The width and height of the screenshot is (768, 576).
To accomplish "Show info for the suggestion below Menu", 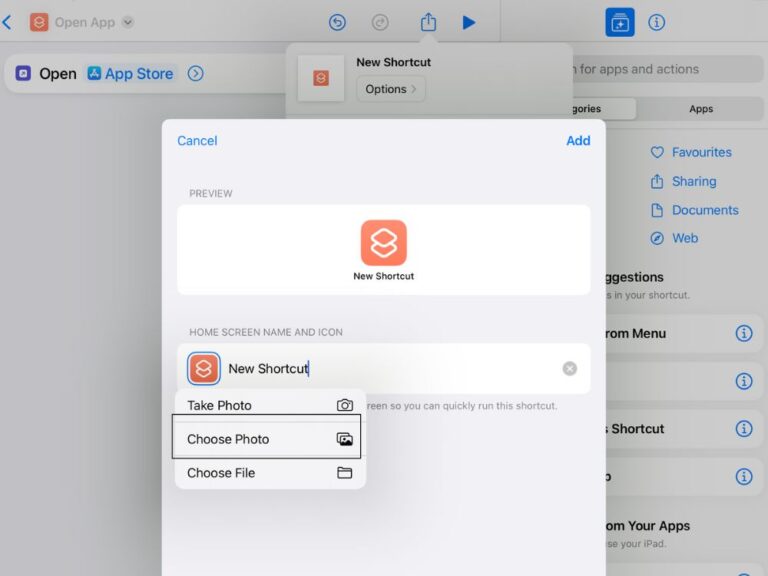I will tap(744, 381).
